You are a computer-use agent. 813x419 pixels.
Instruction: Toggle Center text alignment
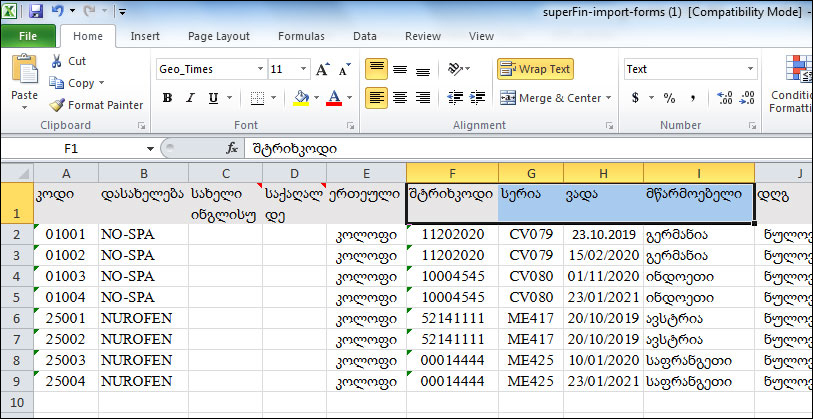(x=400, y=97)
